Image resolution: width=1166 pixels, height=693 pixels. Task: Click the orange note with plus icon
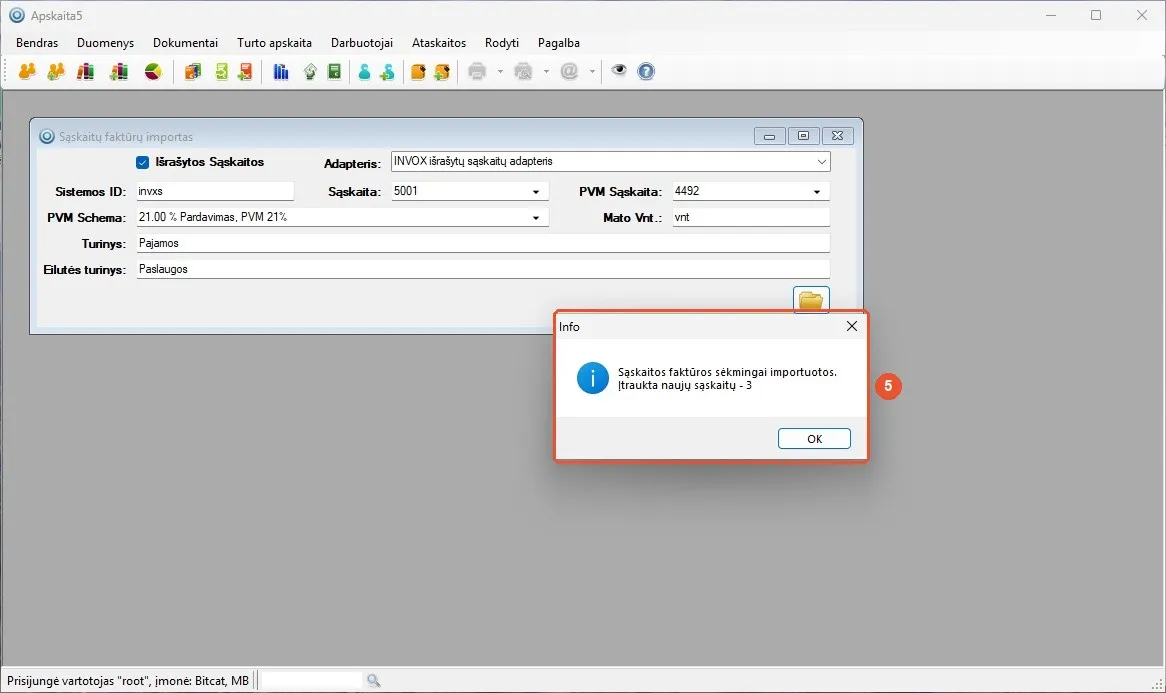442,71
